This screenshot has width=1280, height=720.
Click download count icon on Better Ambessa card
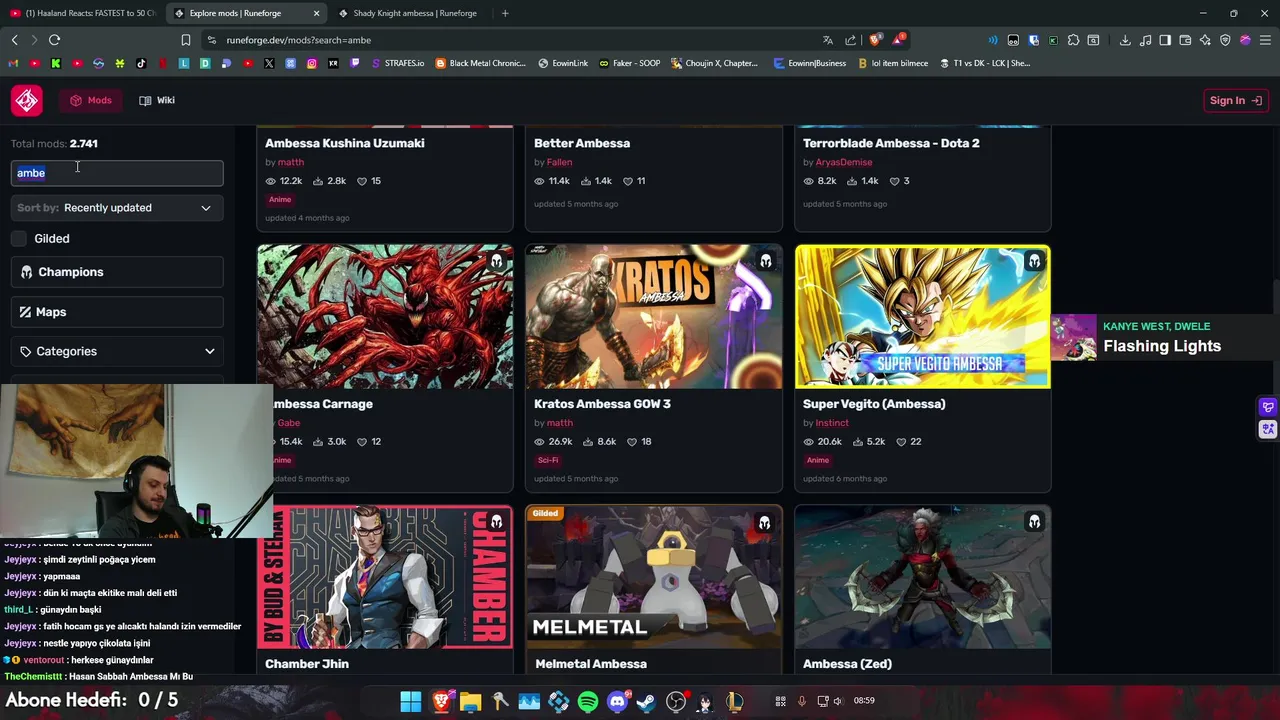point(587,181)
